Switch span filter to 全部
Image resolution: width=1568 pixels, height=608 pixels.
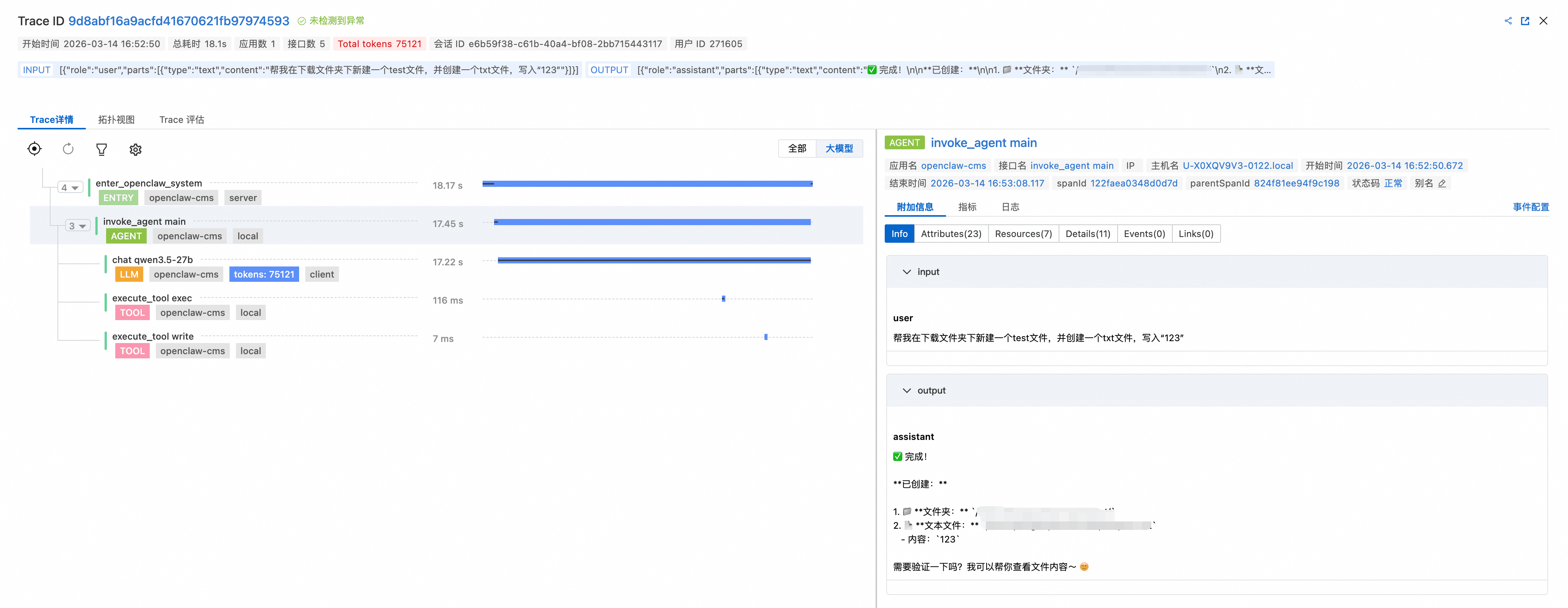pos(797,149)
